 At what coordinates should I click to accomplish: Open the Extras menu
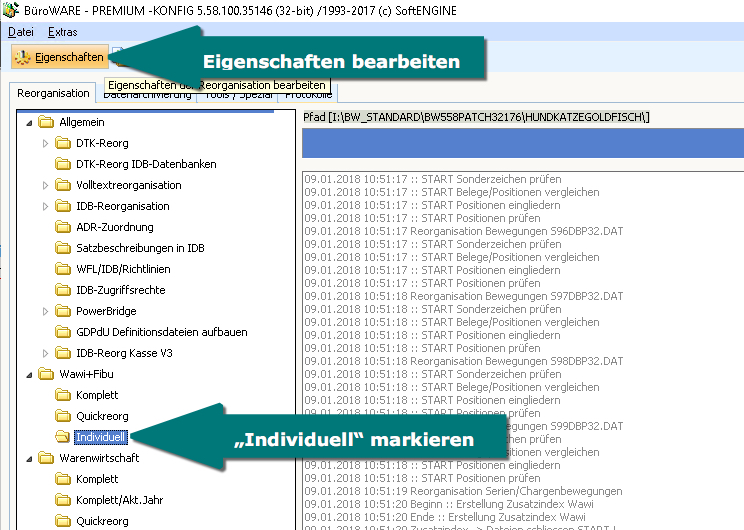click(62, 32)
